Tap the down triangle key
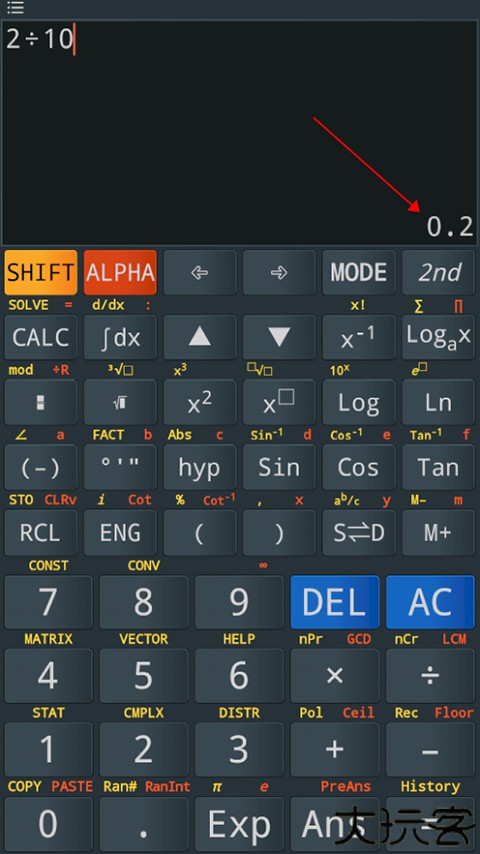 coord(279,337)
